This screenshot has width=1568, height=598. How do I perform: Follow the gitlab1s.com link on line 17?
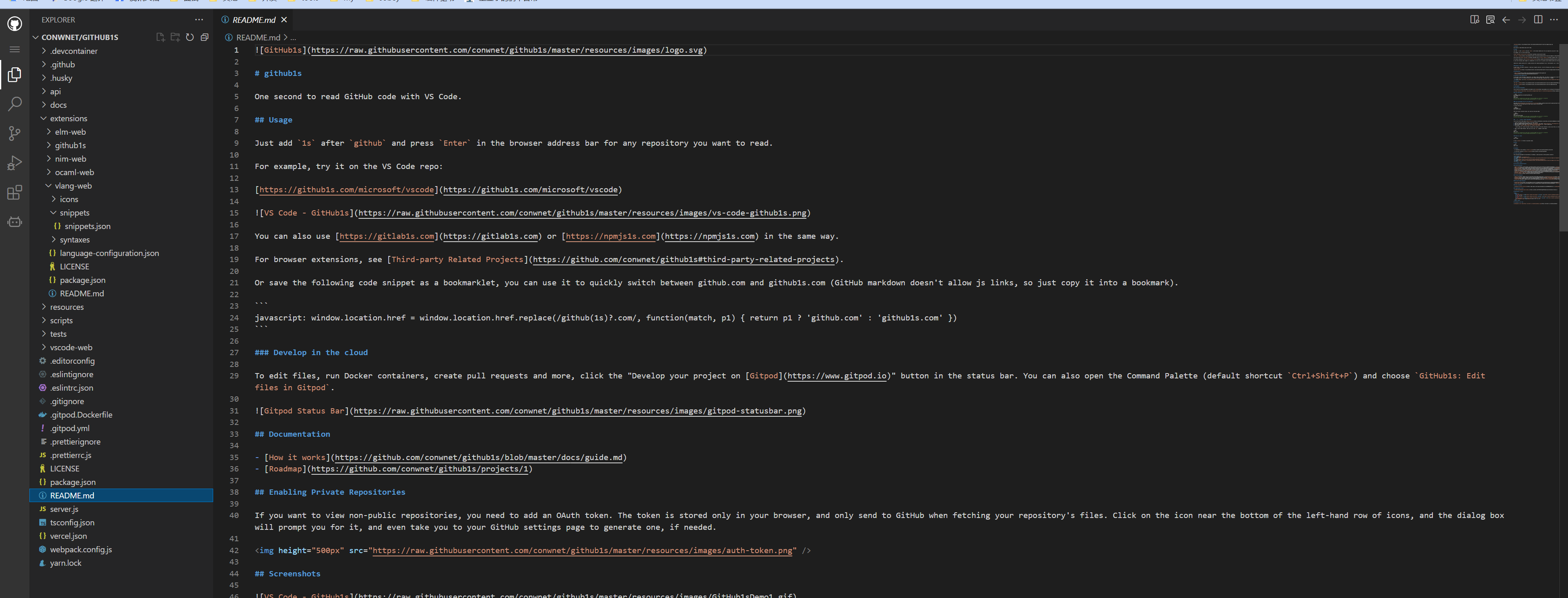coord(490,236)
